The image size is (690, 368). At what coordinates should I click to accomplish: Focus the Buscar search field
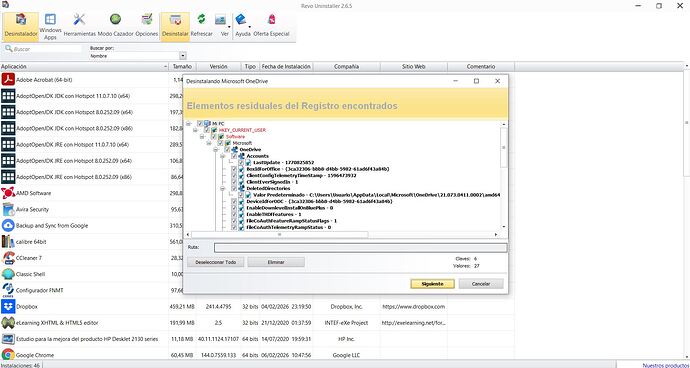(x=47, y=49)
